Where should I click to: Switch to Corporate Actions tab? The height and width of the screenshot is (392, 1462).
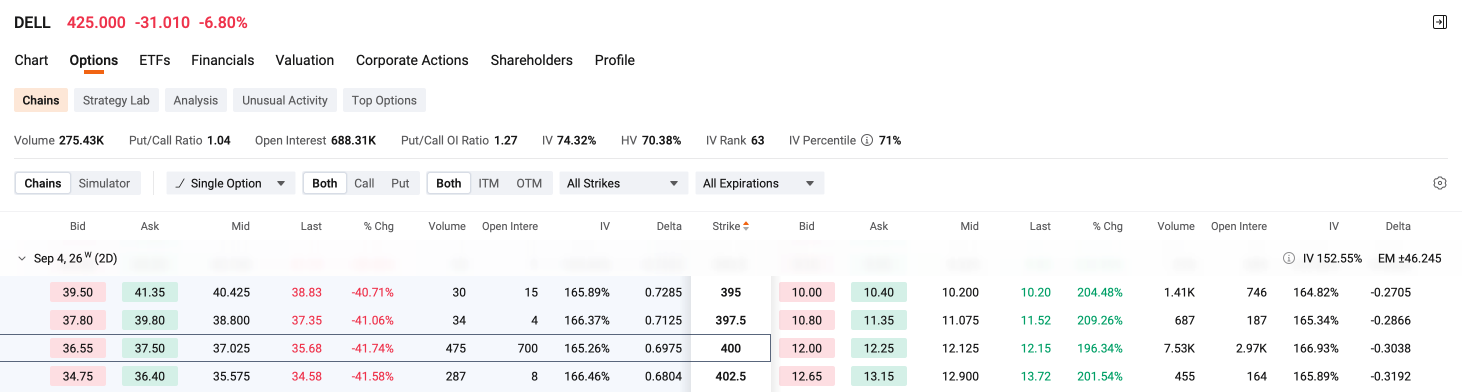coord(412,60)
